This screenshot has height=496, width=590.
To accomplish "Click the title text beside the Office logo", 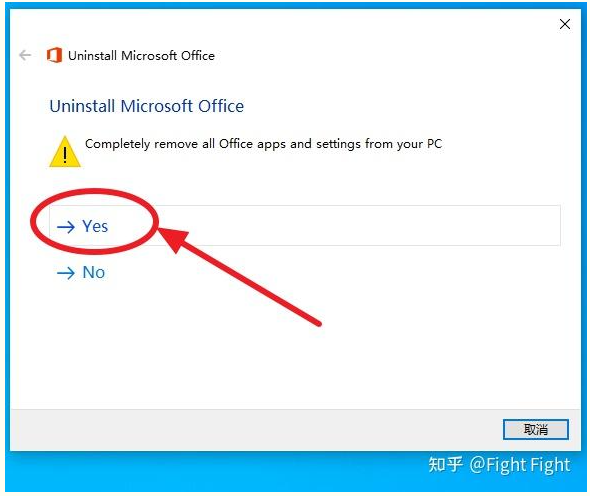I will [x=141, y=56].
